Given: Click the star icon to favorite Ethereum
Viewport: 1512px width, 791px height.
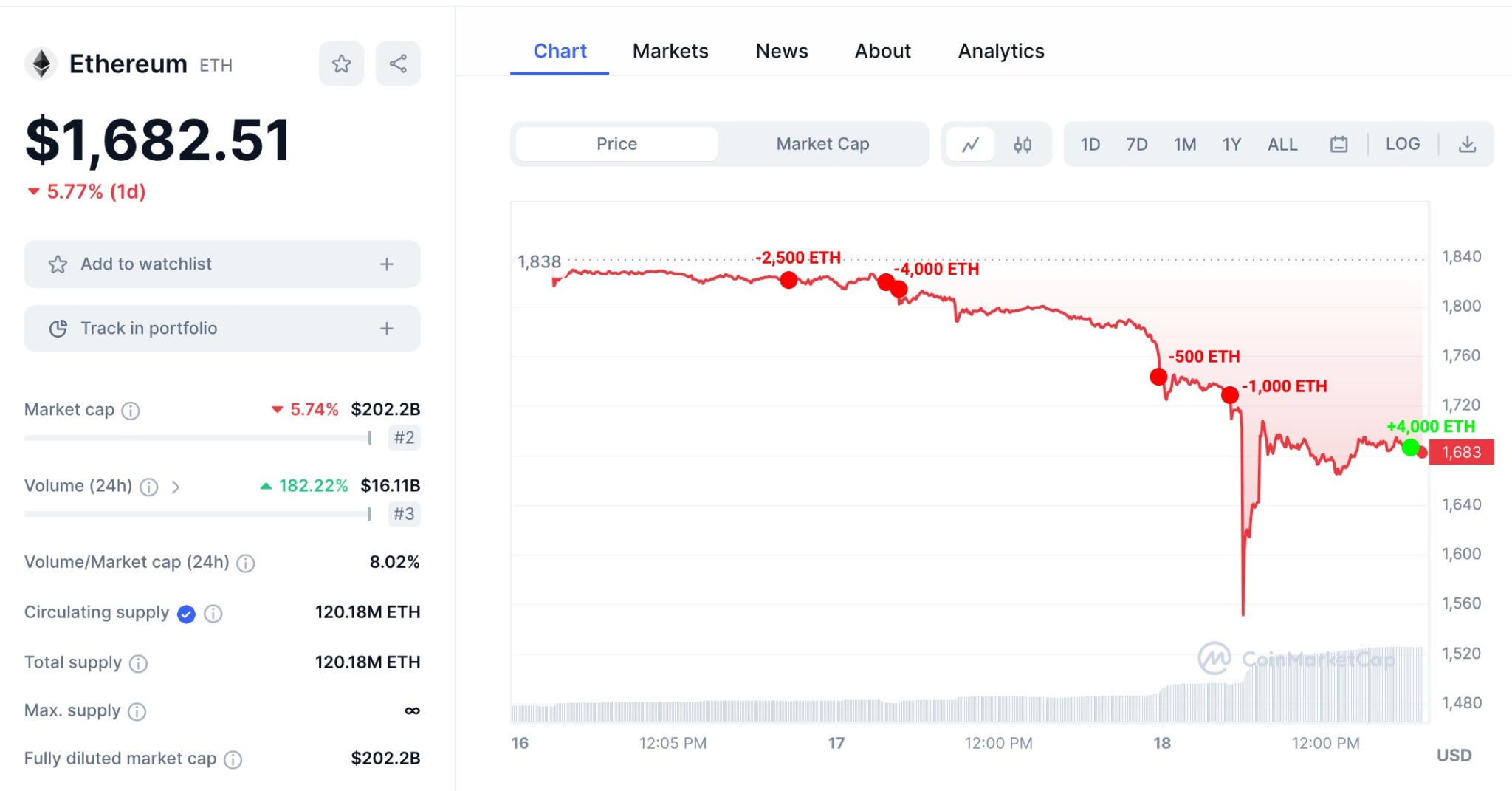Looking at the screenshot, I should (x=340, y=64).
